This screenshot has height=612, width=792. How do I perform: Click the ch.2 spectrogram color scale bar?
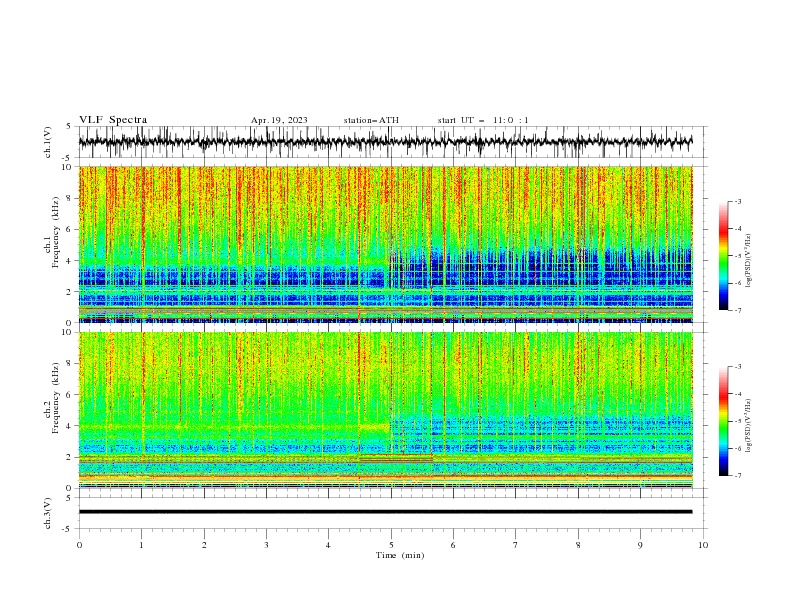[723, 421]
